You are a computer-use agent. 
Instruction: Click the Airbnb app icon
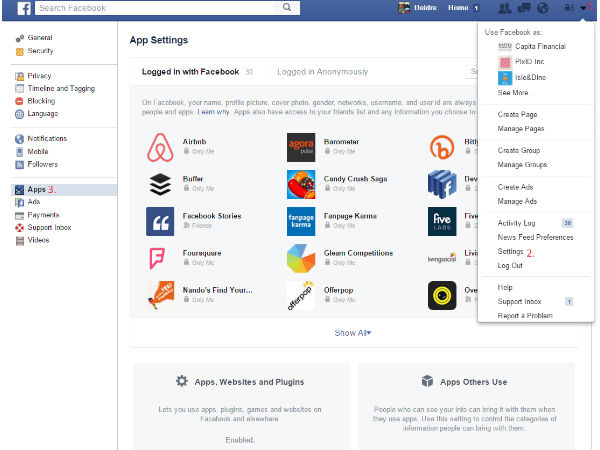coord(160,148)
